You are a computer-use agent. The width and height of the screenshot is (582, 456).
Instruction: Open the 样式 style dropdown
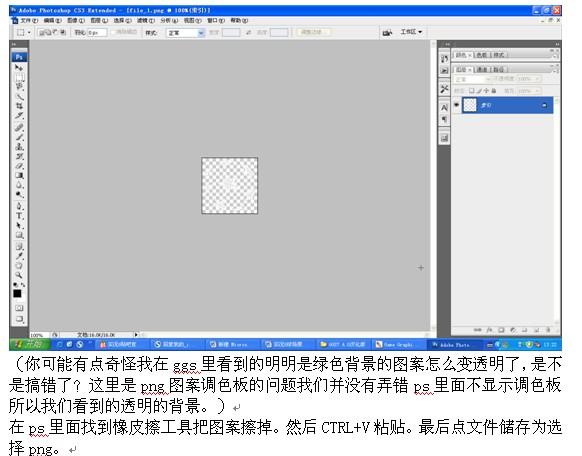185,33
